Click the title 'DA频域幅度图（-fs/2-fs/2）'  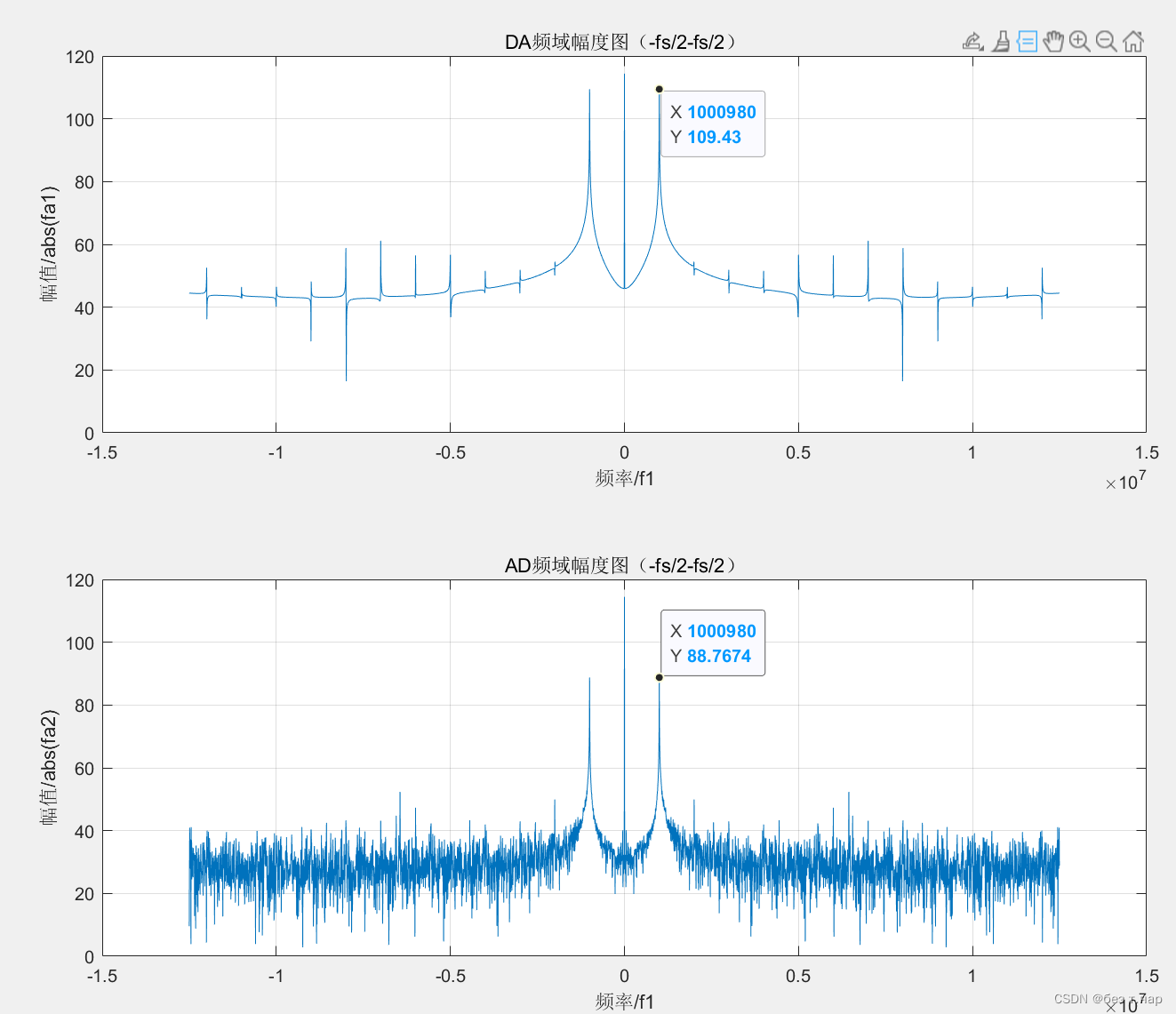pos(621,42)
